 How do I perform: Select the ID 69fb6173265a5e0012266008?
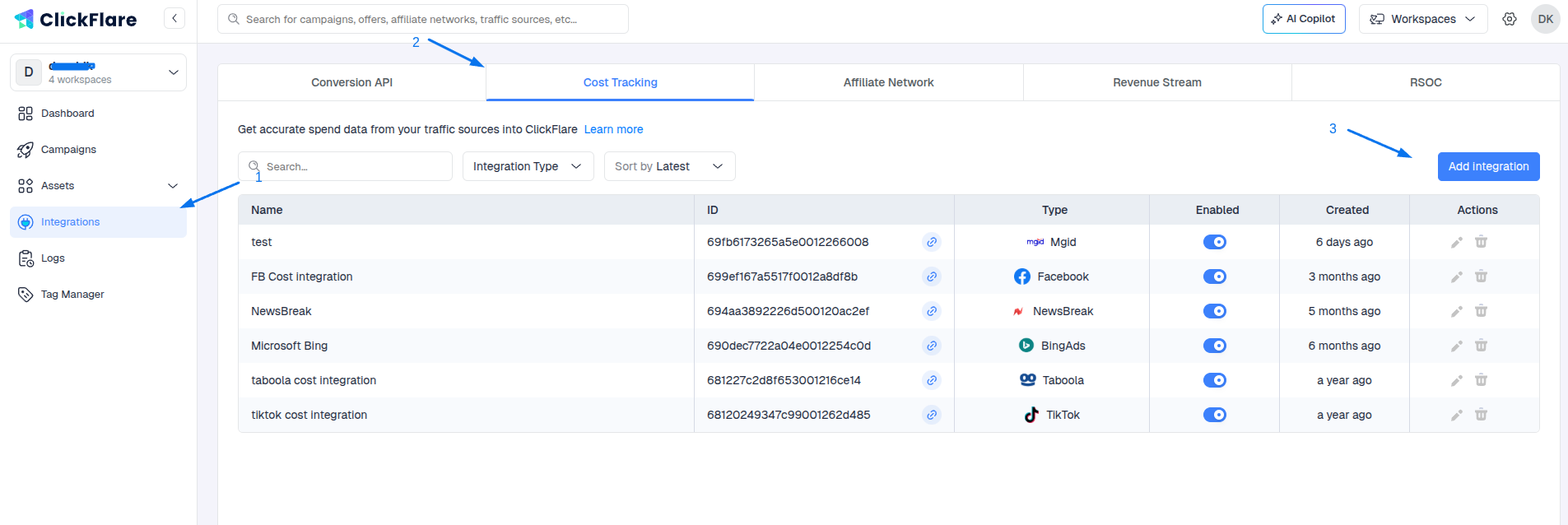pyautogui.click(x=788, y=242)
